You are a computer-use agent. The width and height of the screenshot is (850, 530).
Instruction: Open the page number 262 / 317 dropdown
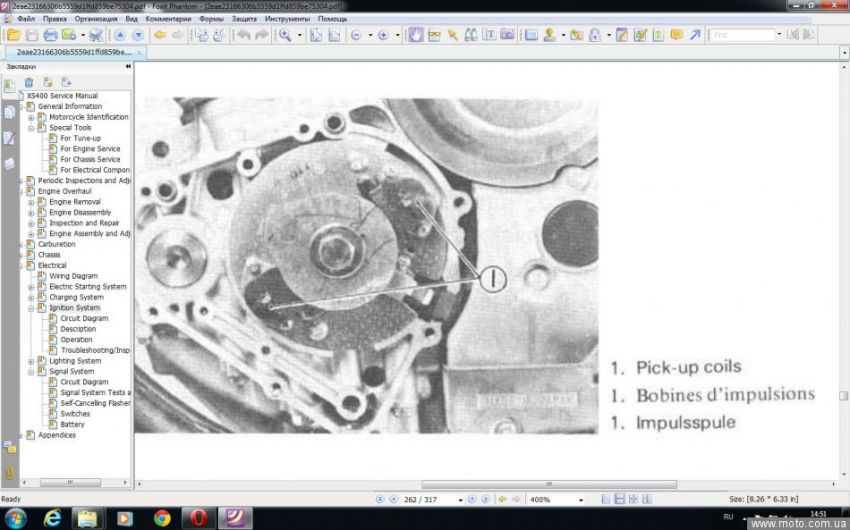coord(460,500)
